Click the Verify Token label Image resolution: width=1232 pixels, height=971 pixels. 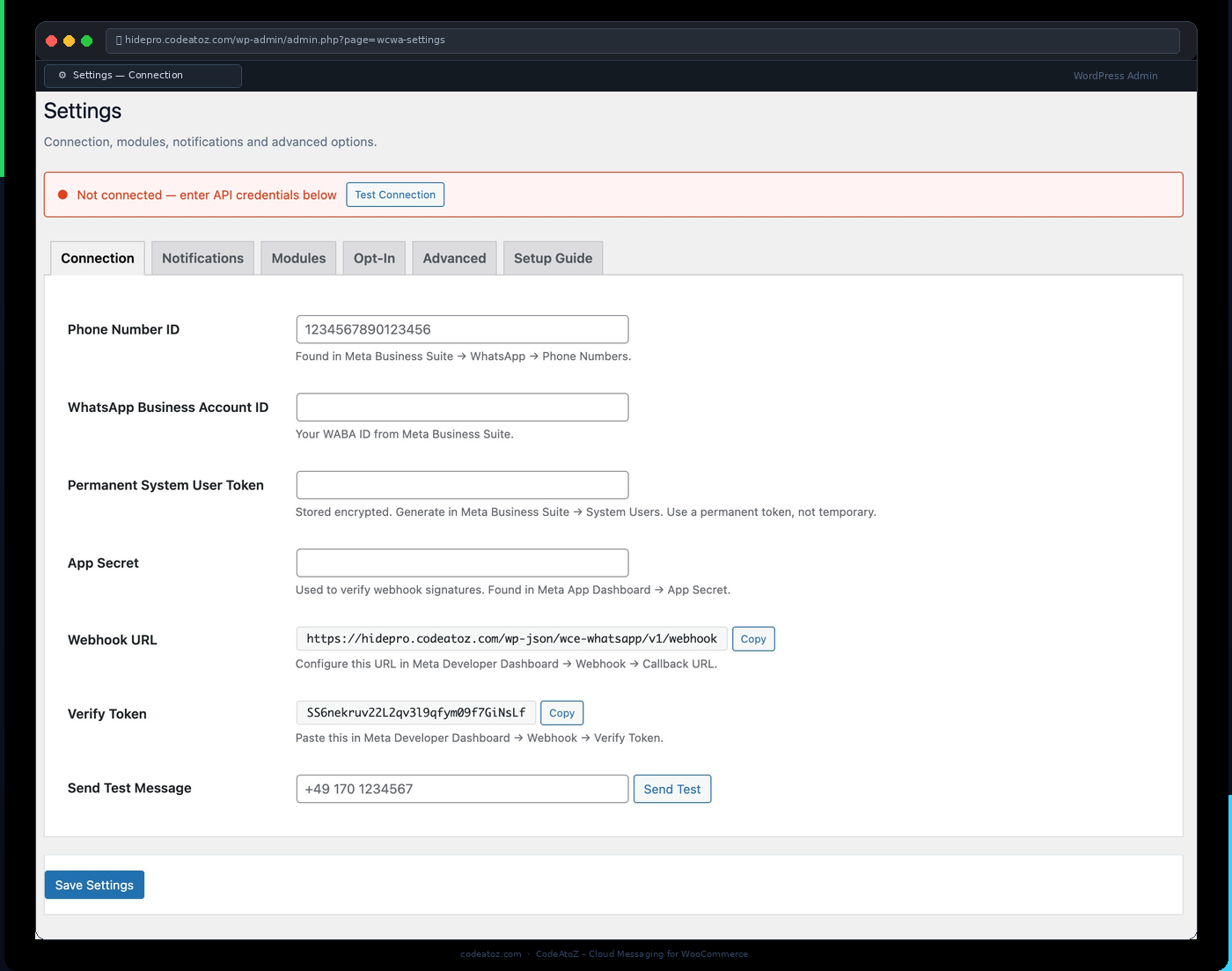[x=107, y=714]
